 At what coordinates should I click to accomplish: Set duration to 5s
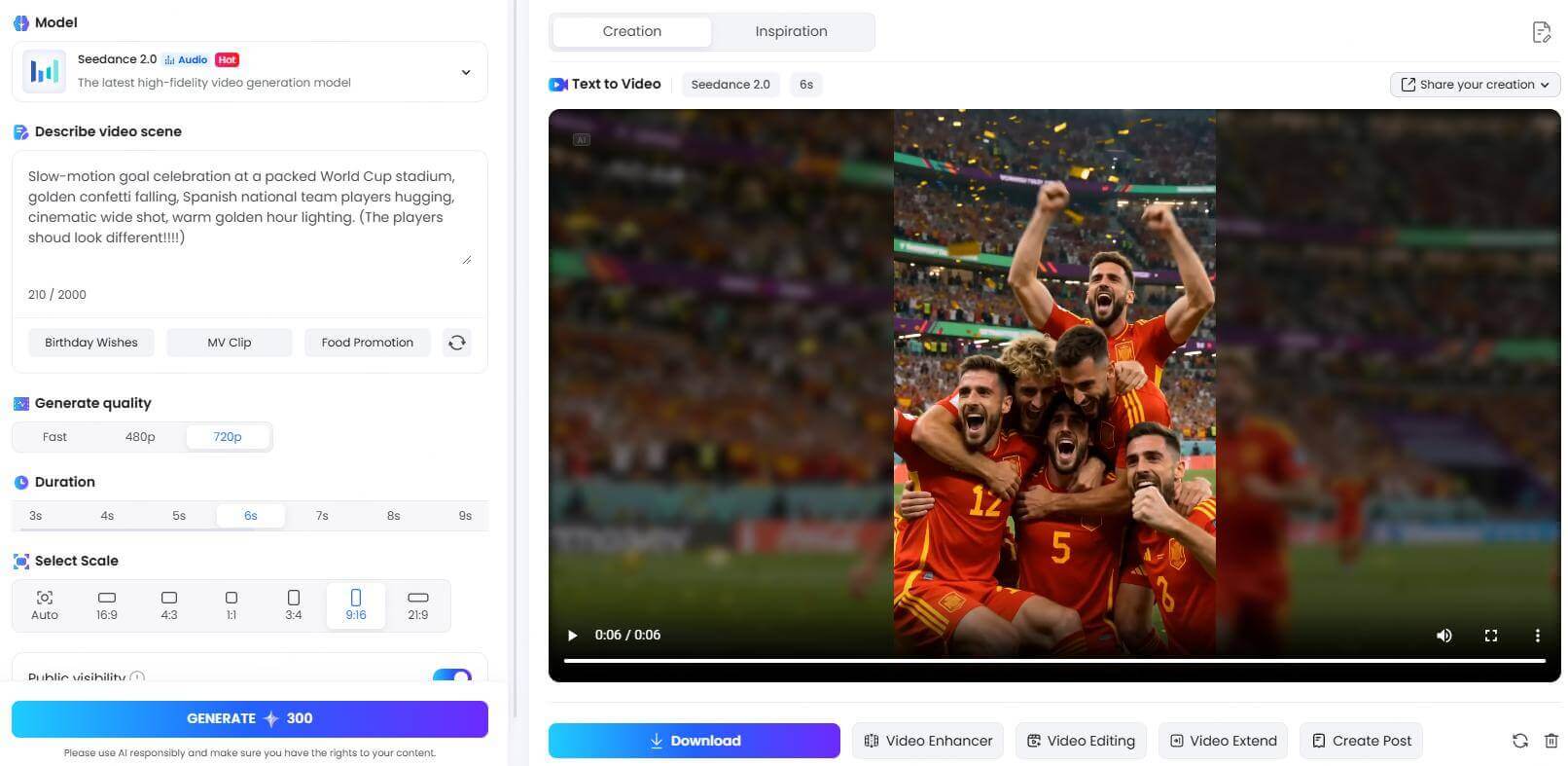tap(179, 516)
